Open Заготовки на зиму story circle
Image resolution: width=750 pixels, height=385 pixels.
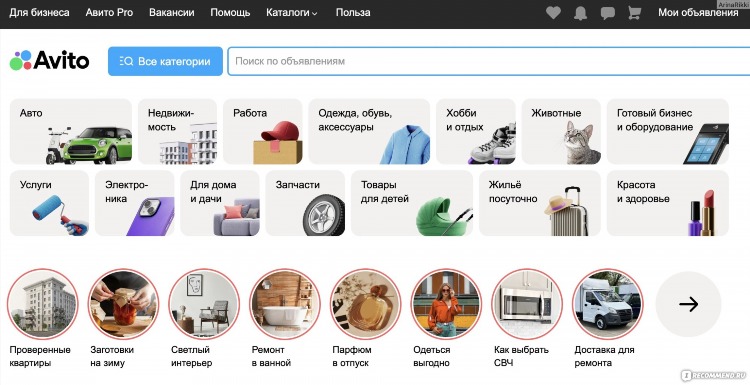[x=123, y=304]
